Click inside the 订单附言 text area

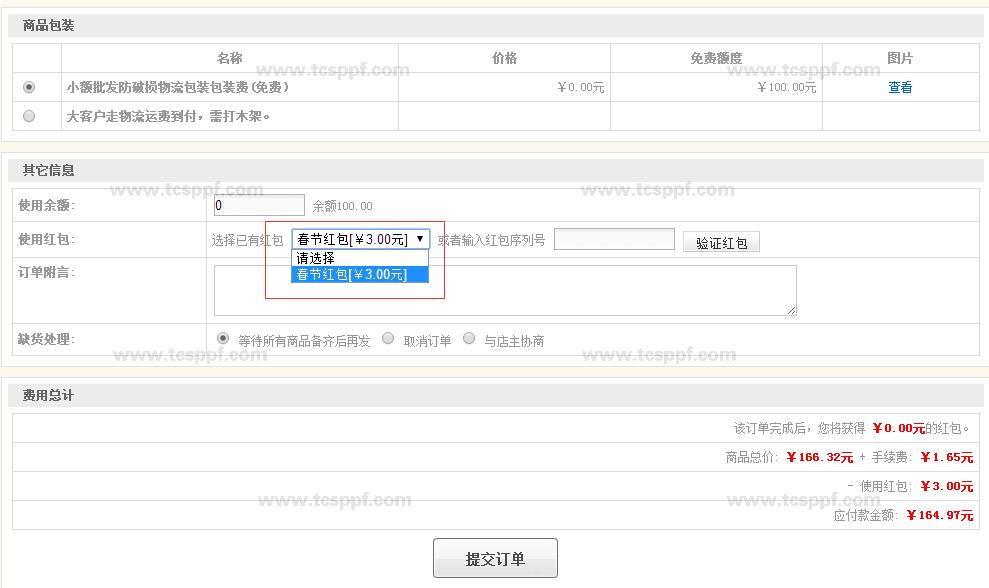click(x=504, y=290)
